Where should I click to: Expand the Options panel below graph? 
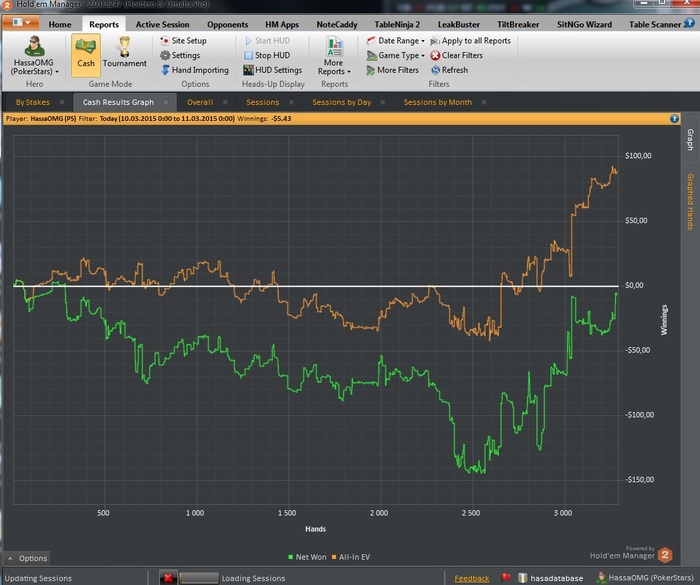click(x=28, y=558)
